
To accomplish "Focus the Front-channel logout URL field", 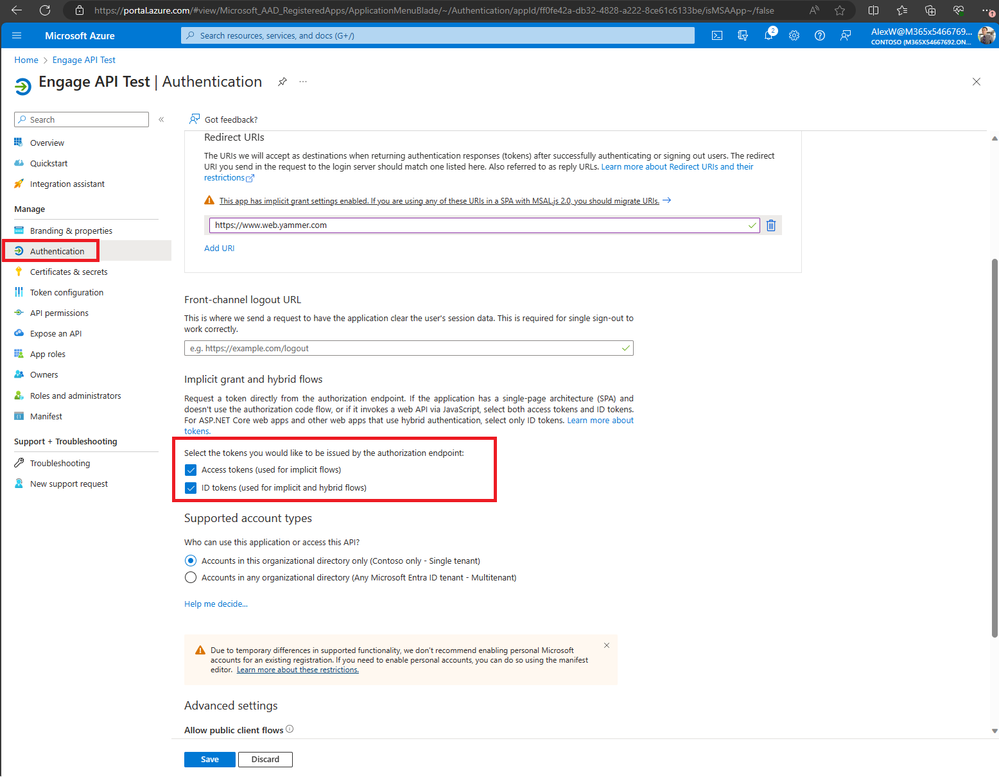I will tap(408, 348).
